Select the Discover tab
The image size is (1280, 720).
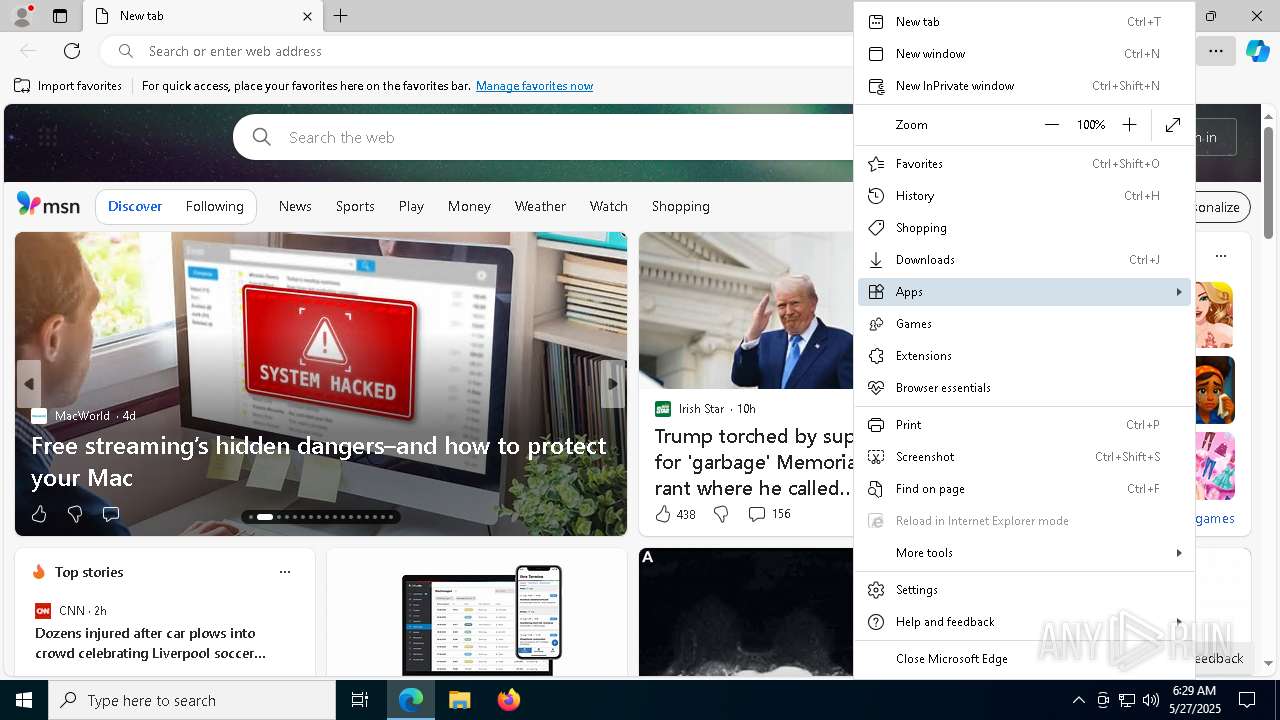click(x=135, y=206)
